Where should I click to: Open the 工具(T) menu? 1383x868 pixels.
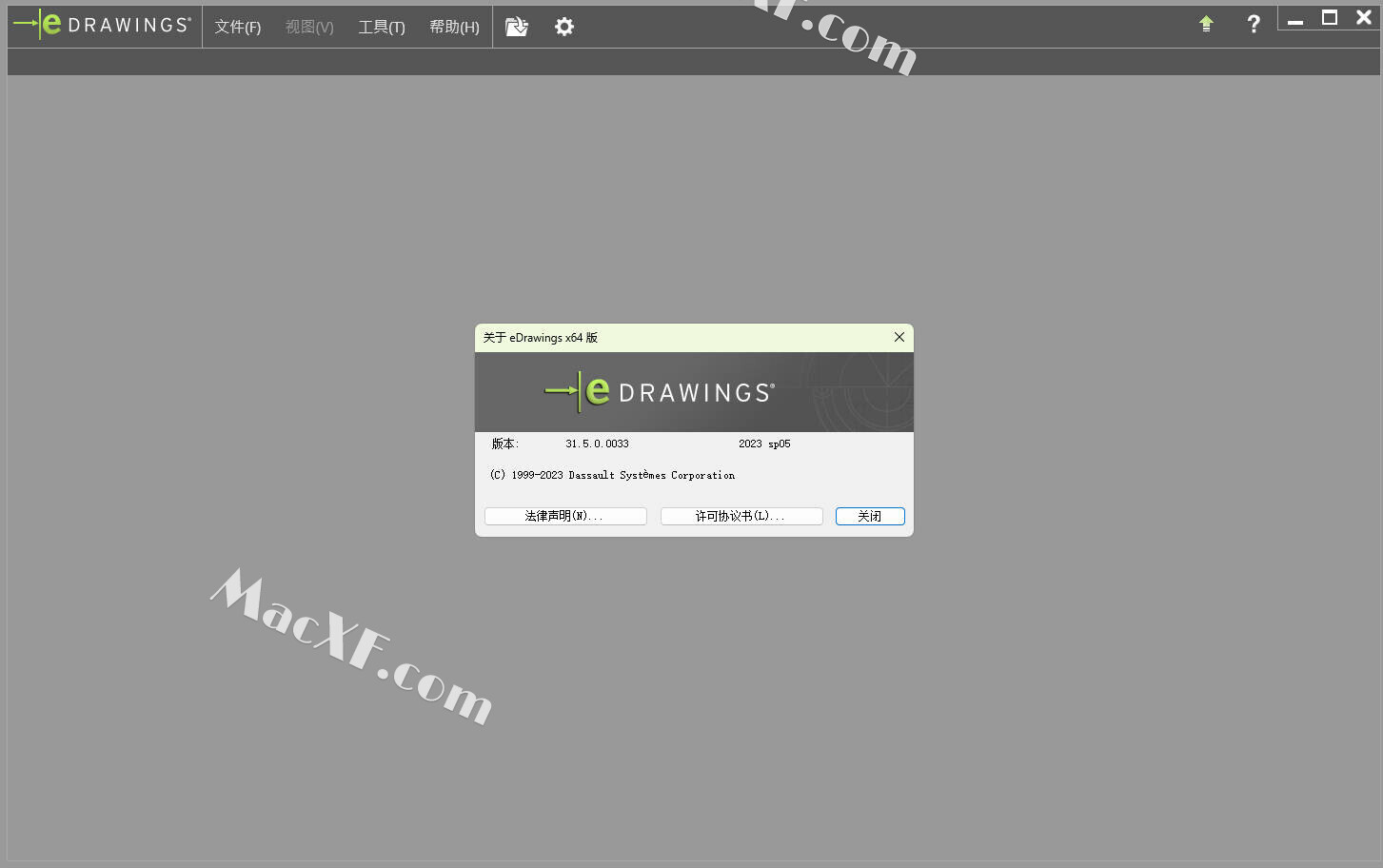(382, 27)
